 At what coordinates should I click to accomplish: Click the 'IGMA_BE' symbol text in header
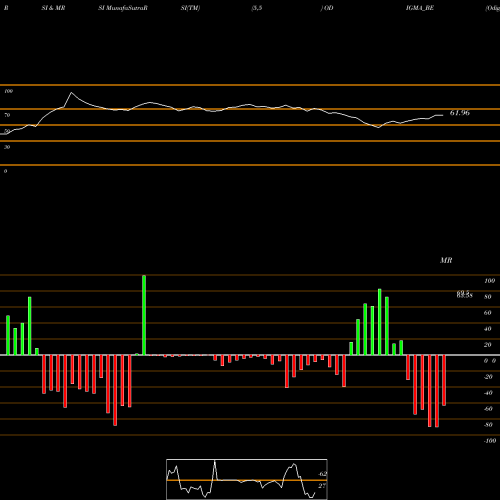pyautogui.click(x=420, y=8)
